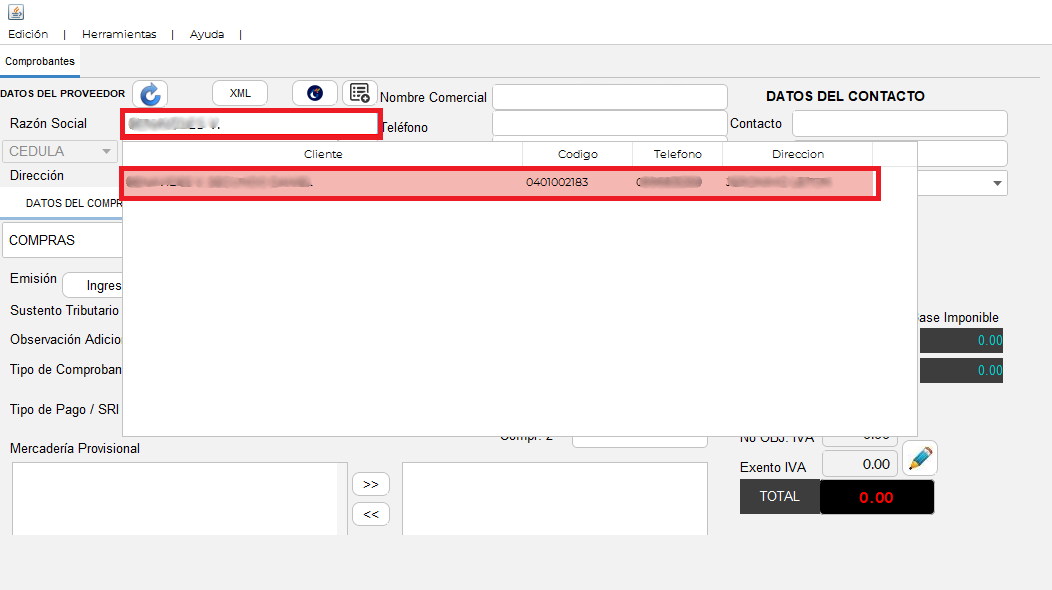Click the blue refresh arrow icon
This screenshot has height=590, width=1052.
coord(150,94)
